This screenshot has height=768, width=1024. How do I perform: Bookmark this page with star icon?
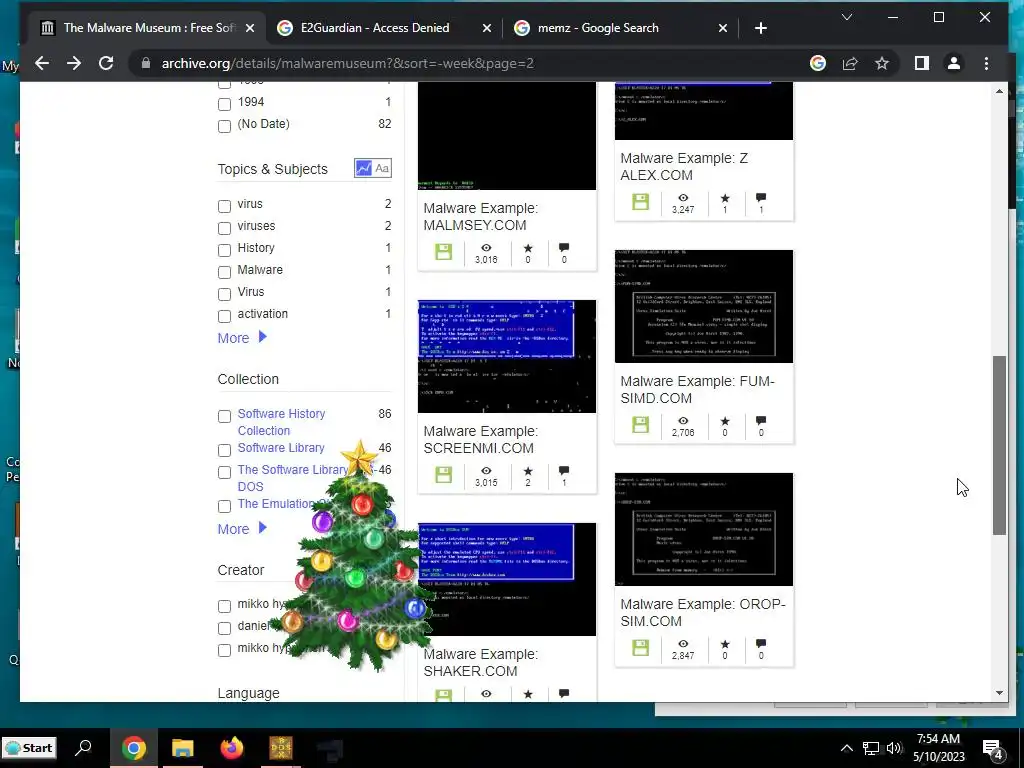click(x=882, y=63)
